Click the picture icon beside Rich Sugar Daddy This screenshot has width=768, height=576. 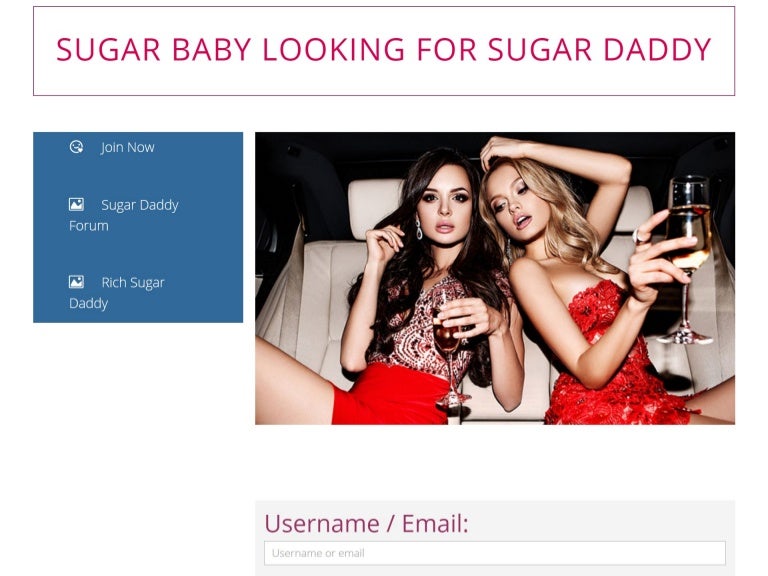76,282
